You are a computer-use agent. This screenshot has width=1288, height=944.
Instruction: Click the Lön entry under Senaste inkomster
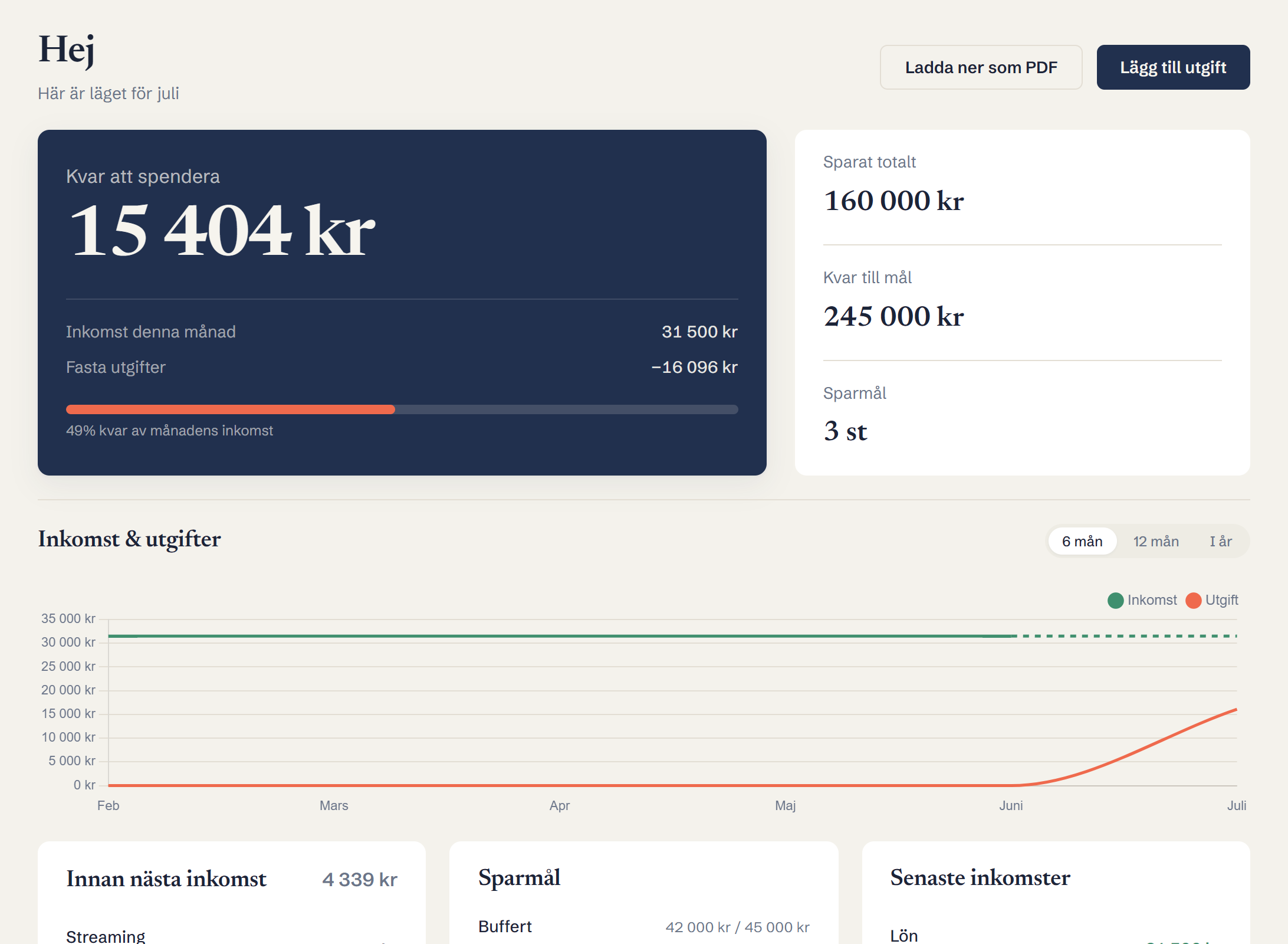point(1056,936)
